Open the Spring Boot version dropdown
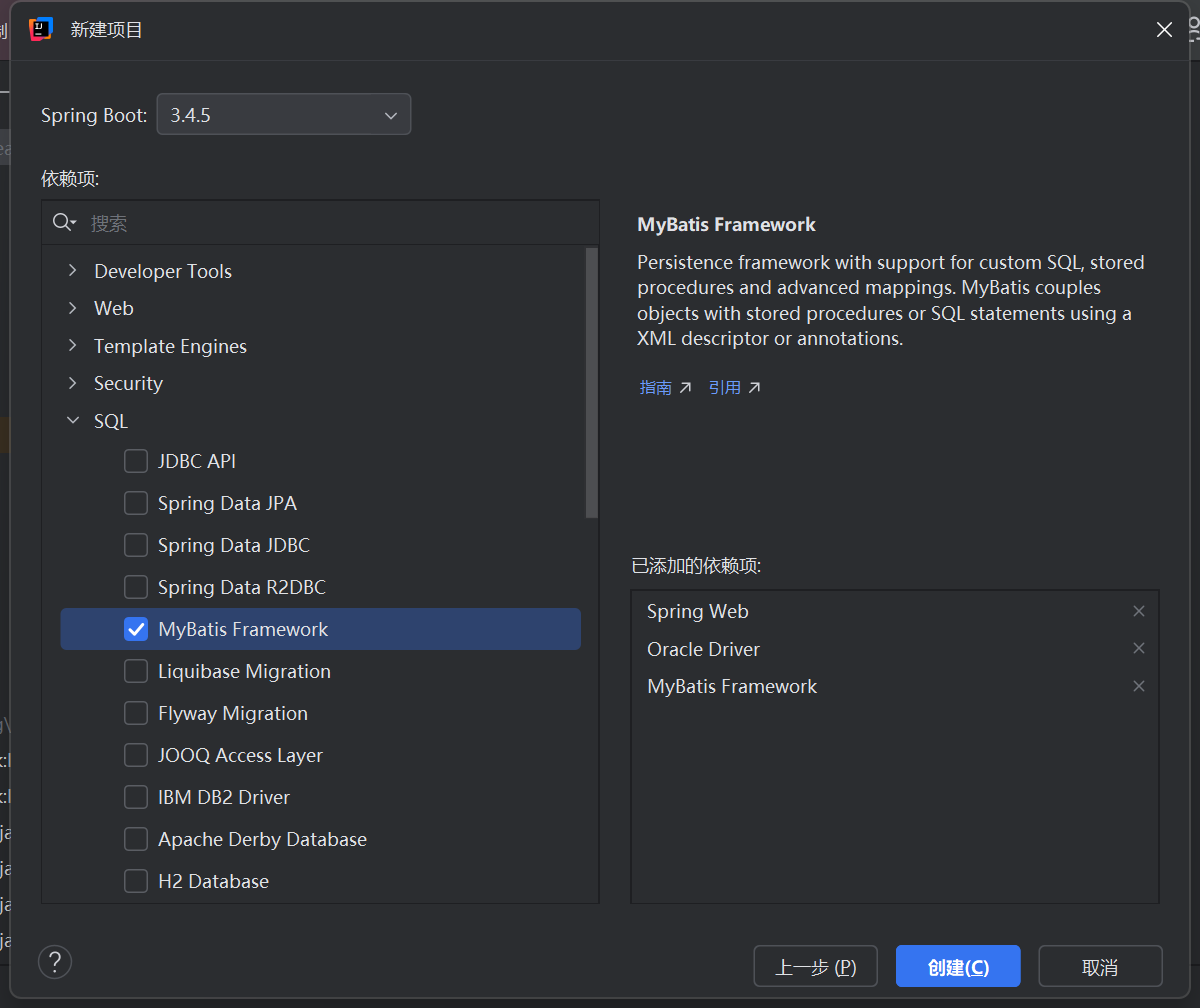This screenshot has width=1200, height=1008. (391, 114)
